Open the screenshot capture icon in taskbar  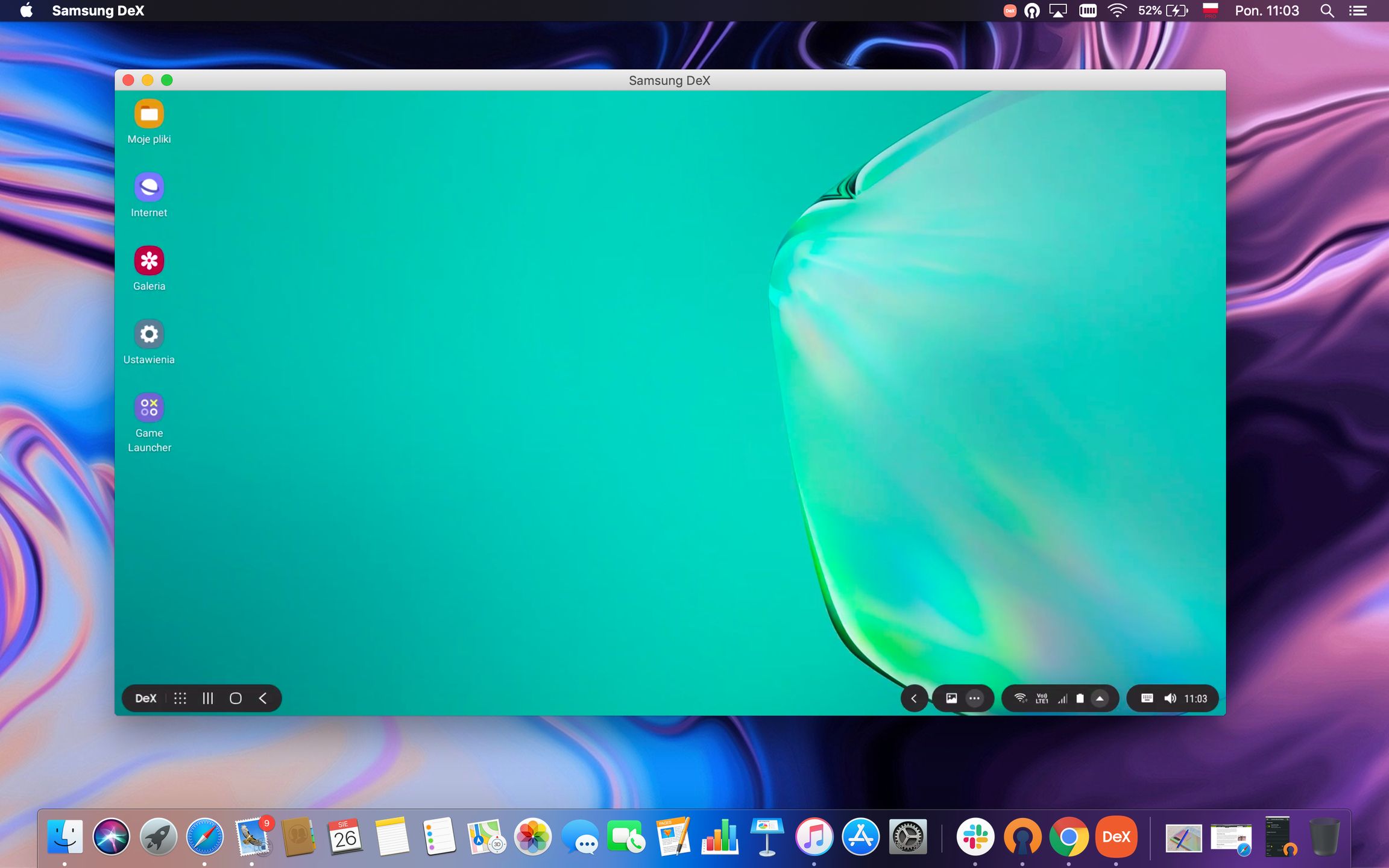tap(951, 698)
